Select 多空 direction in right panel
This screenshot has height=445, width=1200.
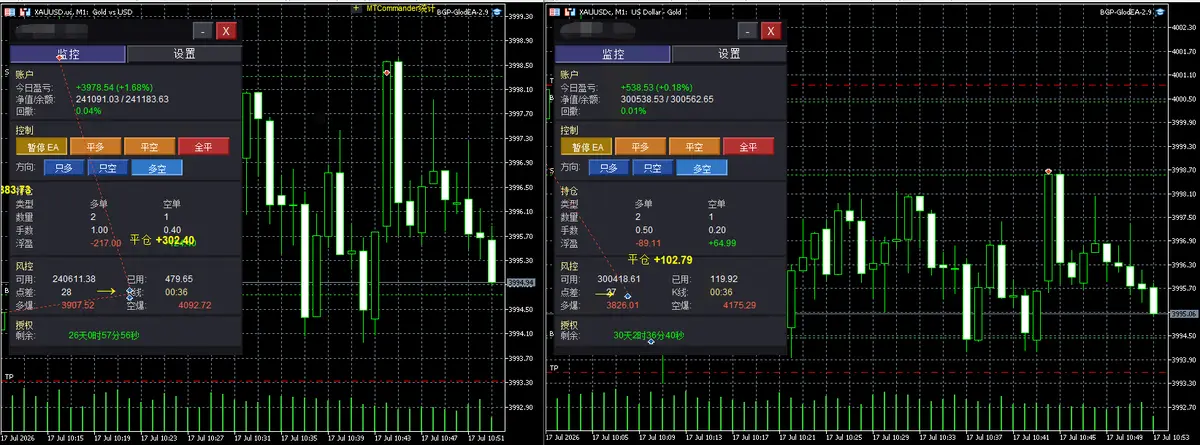coord(703,168)
